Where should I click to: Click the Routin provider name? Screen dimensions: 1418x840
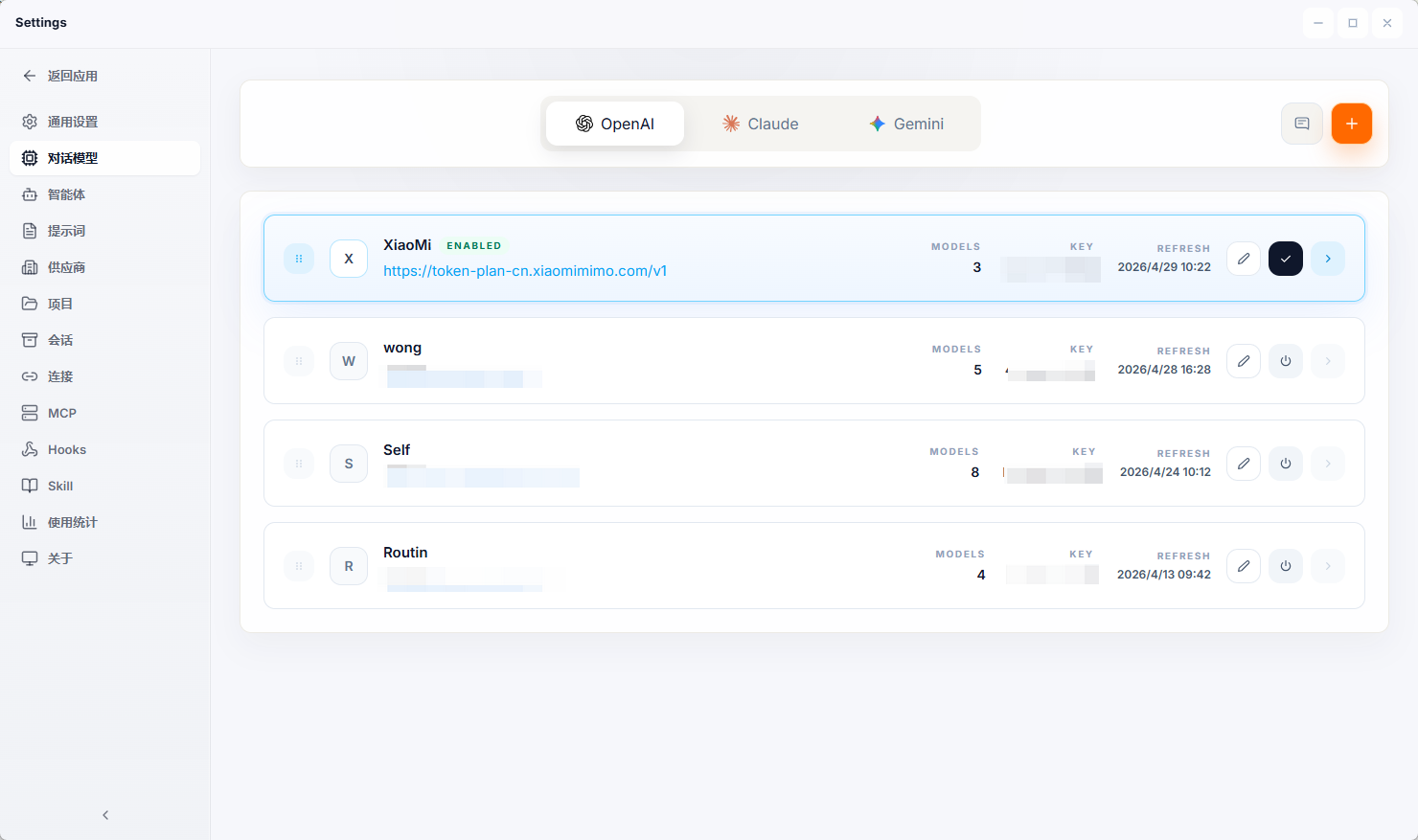[405, 553]
